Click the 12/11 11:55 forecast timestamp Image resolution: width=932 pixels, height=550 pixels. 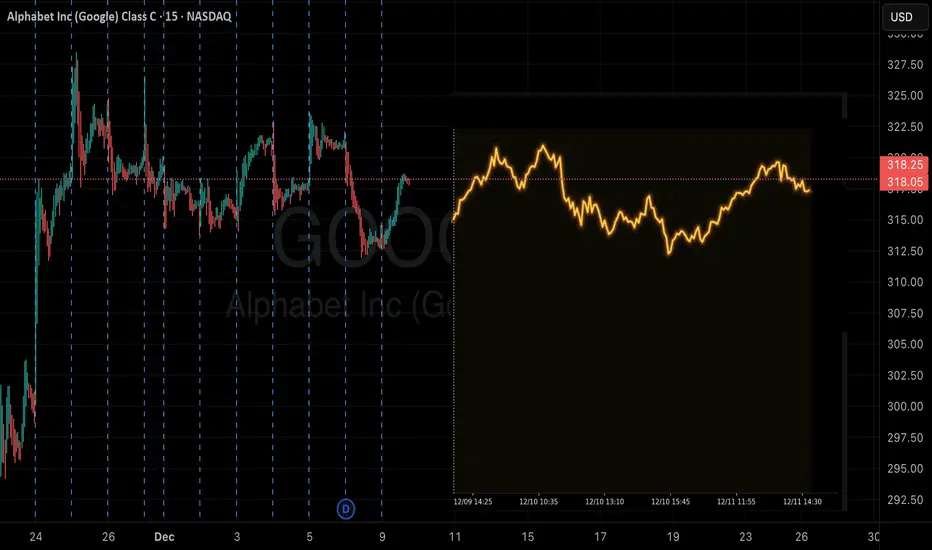[736, 502]
